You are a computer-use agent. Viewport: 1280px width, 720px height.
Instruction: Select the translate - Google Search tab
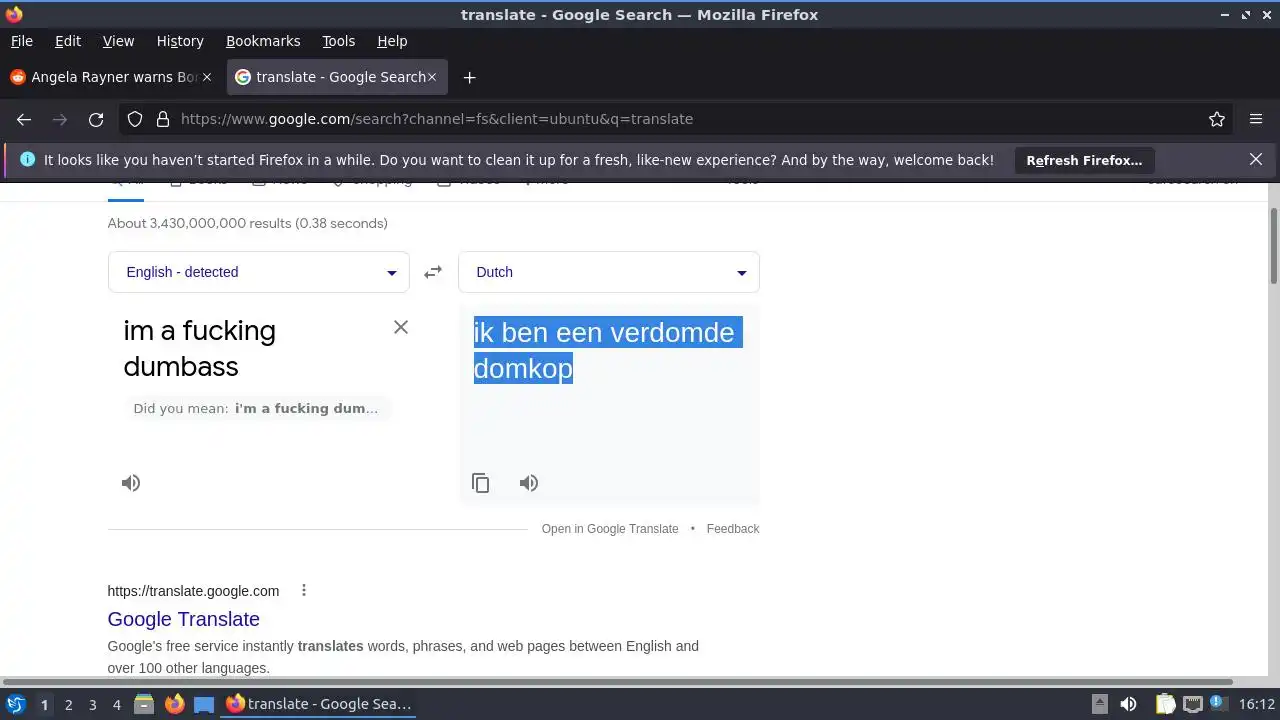tap(338, 77)
